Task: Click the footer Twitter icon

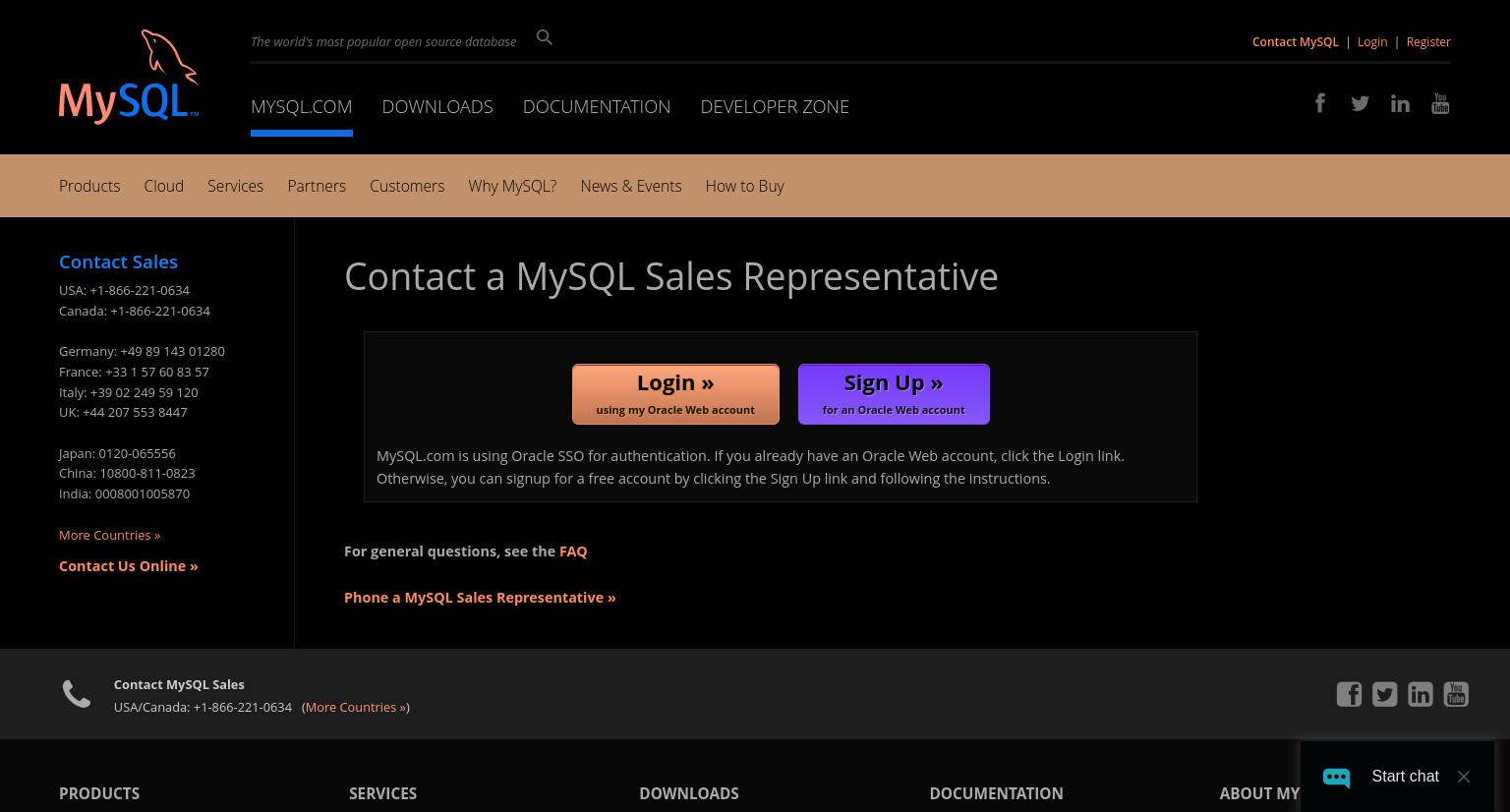Action: pos(1384,694)
